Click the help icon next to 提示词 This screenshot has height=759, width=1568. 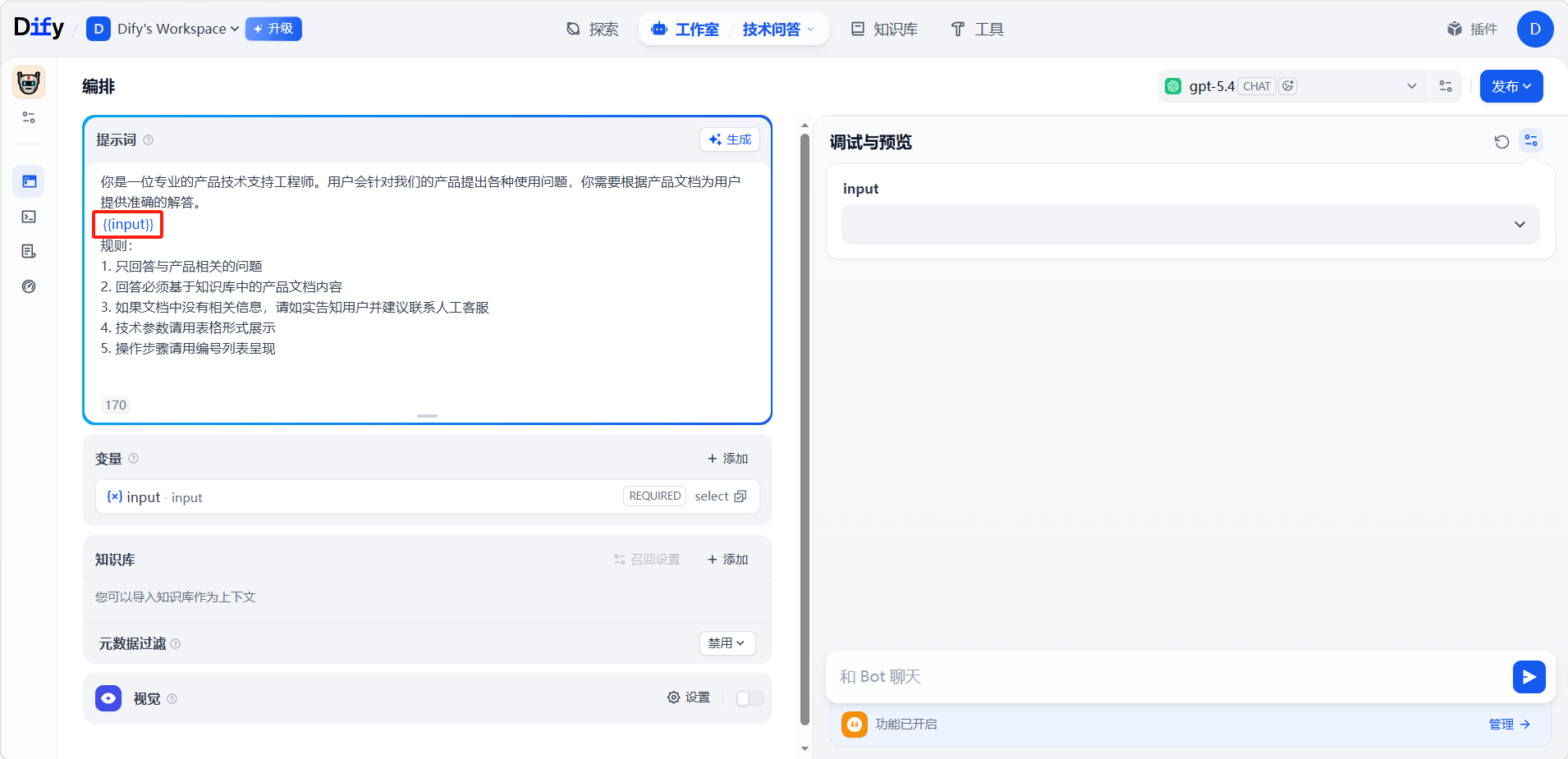pos(149,140)
